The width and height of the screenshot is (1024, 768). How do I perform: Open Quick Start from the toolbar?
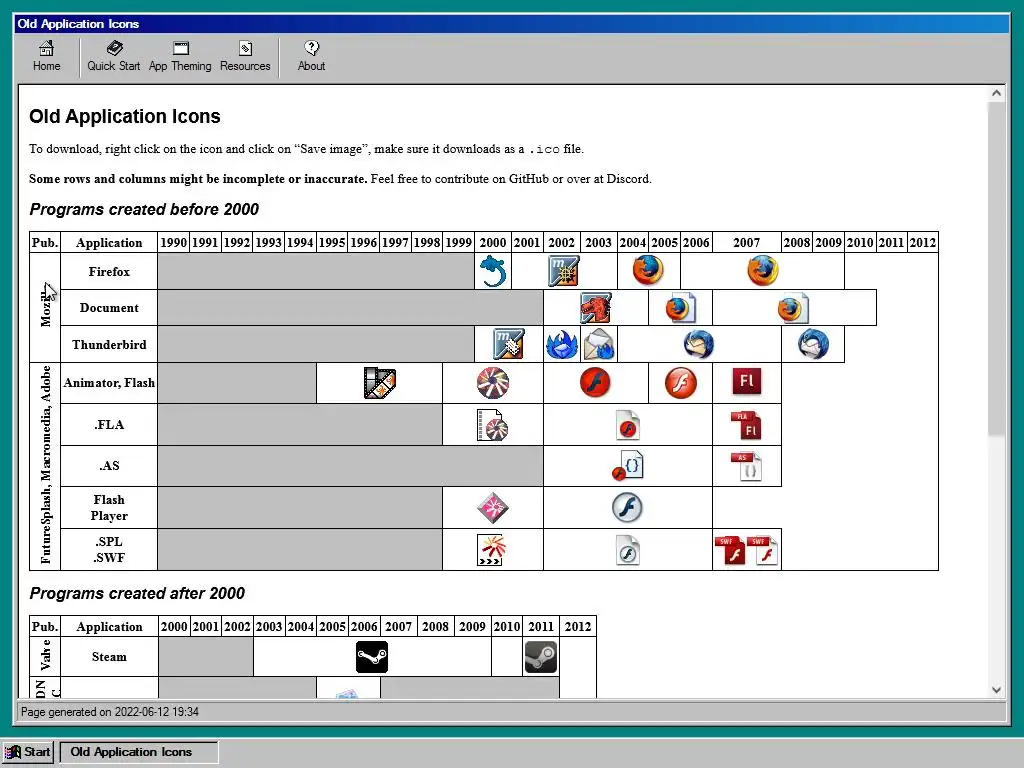[x=114, y=56]
